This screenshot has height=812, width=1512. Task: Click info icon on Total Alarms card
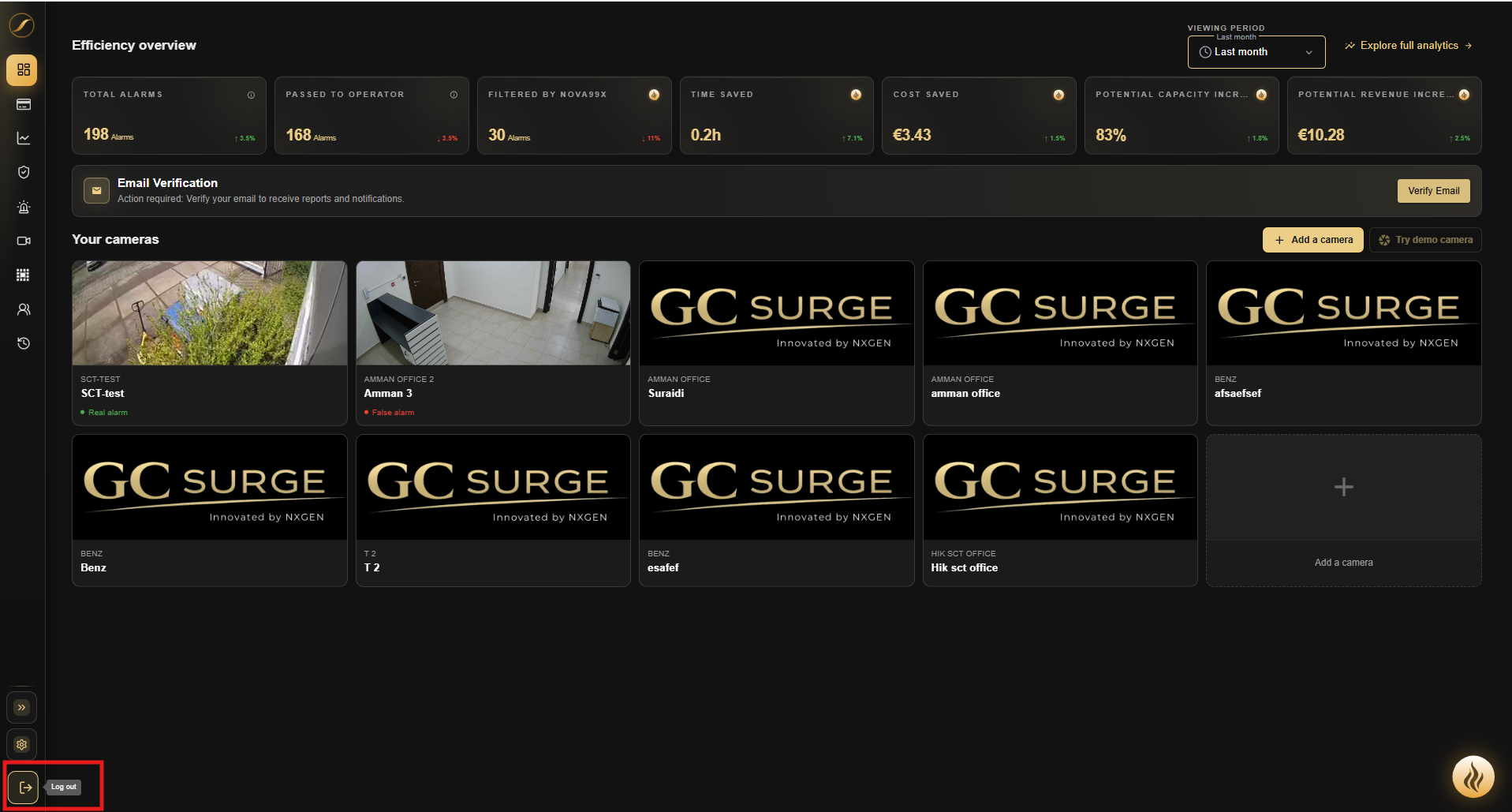point(251,95)
